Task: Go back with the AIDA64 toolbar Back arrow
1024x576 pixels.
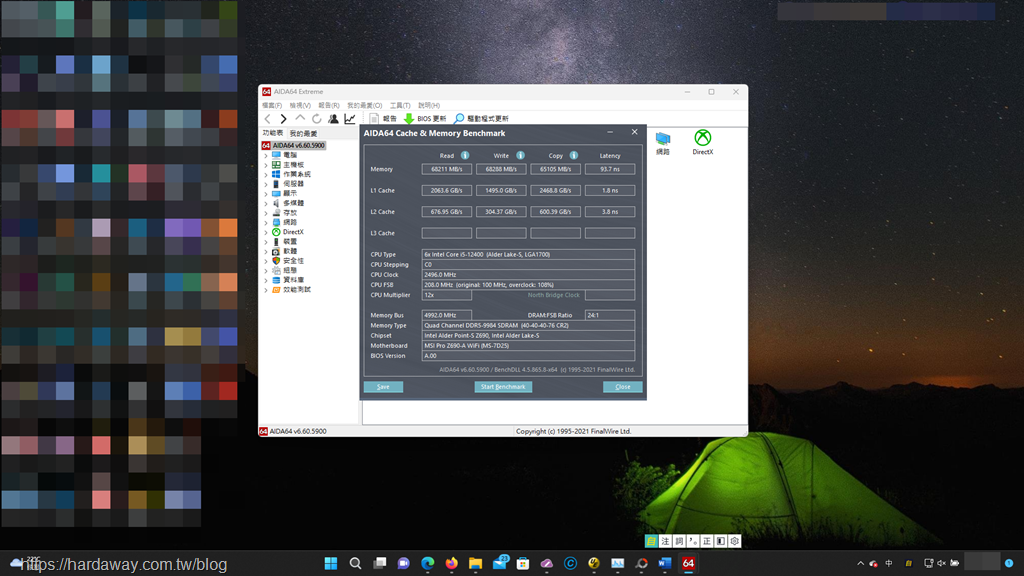Action: pos(268,118)
